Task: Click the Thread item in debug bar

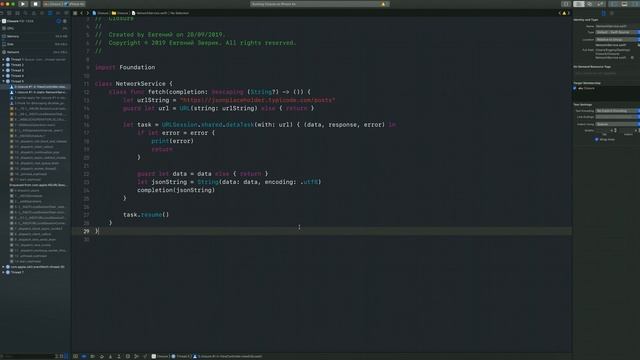Action: [180, 356]
